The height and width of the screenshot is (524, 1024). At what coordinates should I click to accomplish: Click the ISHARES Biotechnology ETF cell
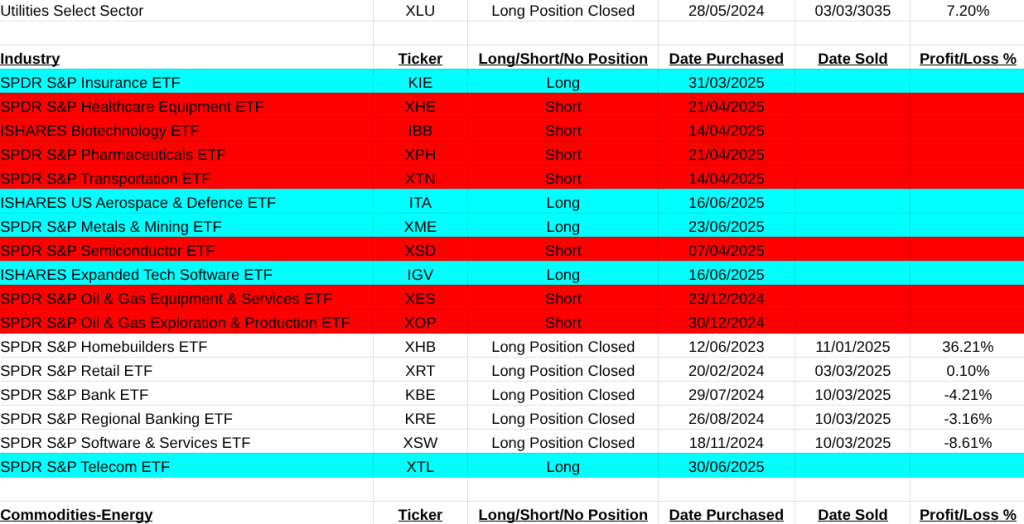[100, 131]
